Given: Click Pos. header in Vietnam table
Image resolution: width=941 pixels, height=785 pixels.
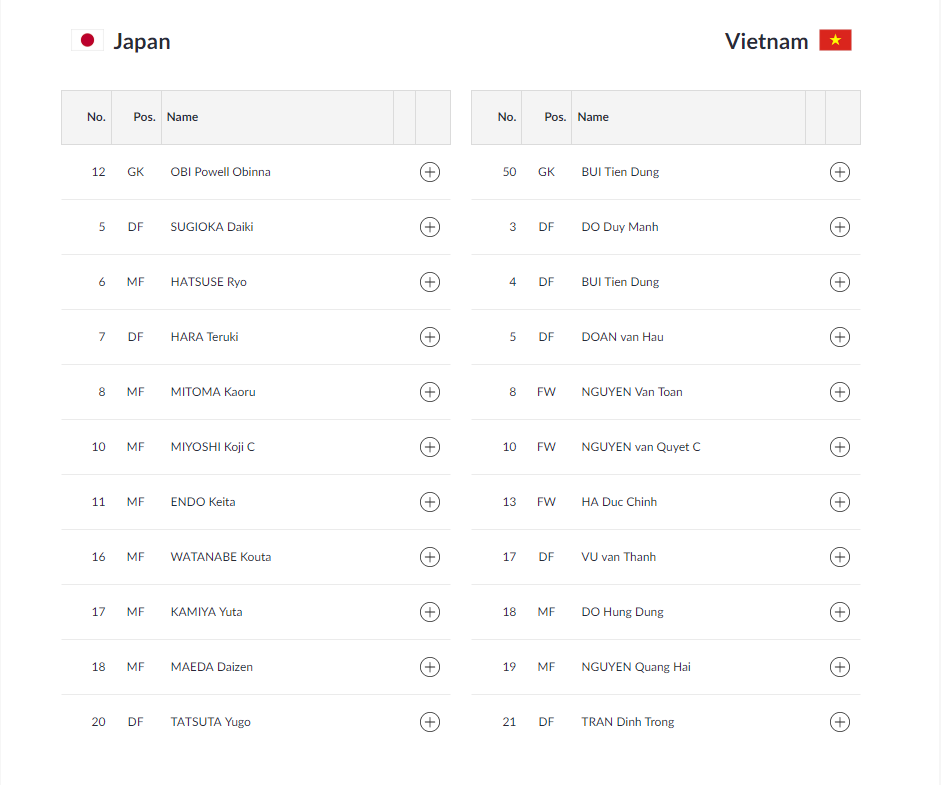Looking at the screenshot, I should (555, 117).
